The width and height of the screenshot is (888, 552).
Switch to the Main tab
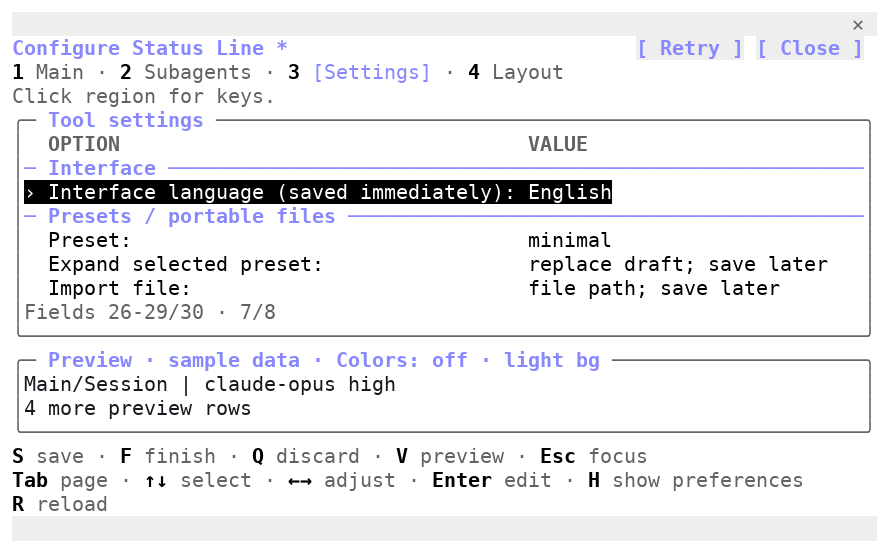pos(48,72)
